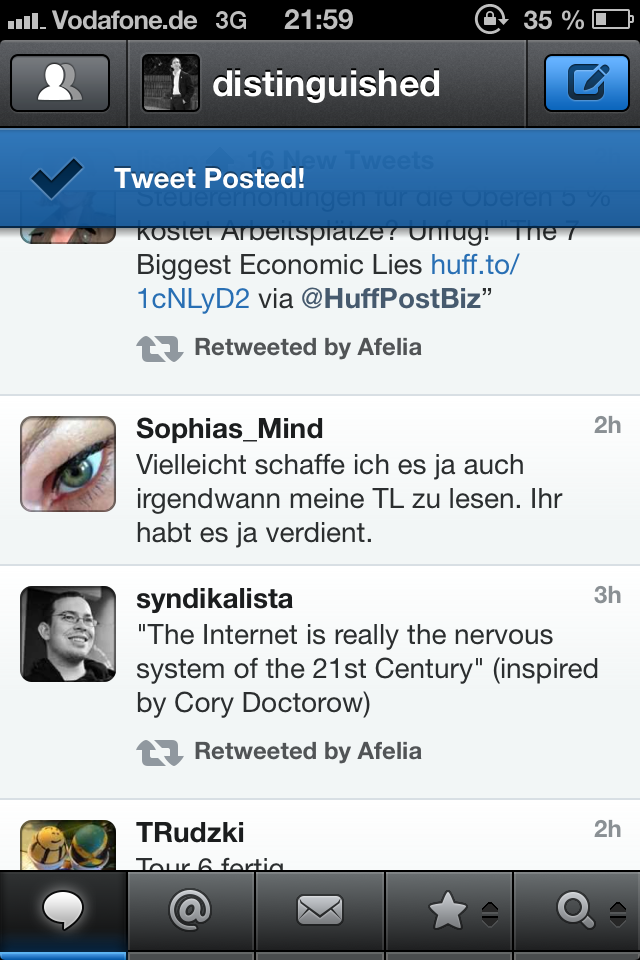Tap the retweet icon under Doctorow quote
640x960 pixels.
click(x=159, y=751)
